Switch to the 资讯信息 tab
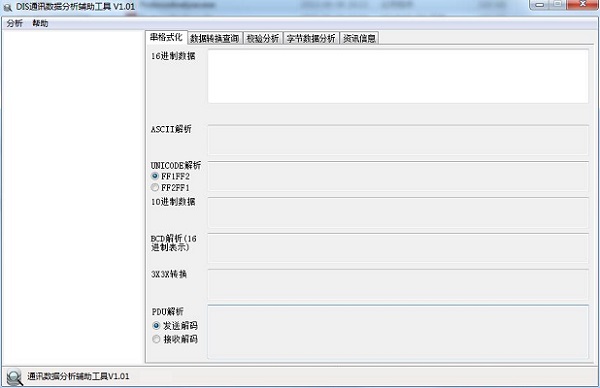The height and width of the screenshot is (388, 600). coord(359,38)
